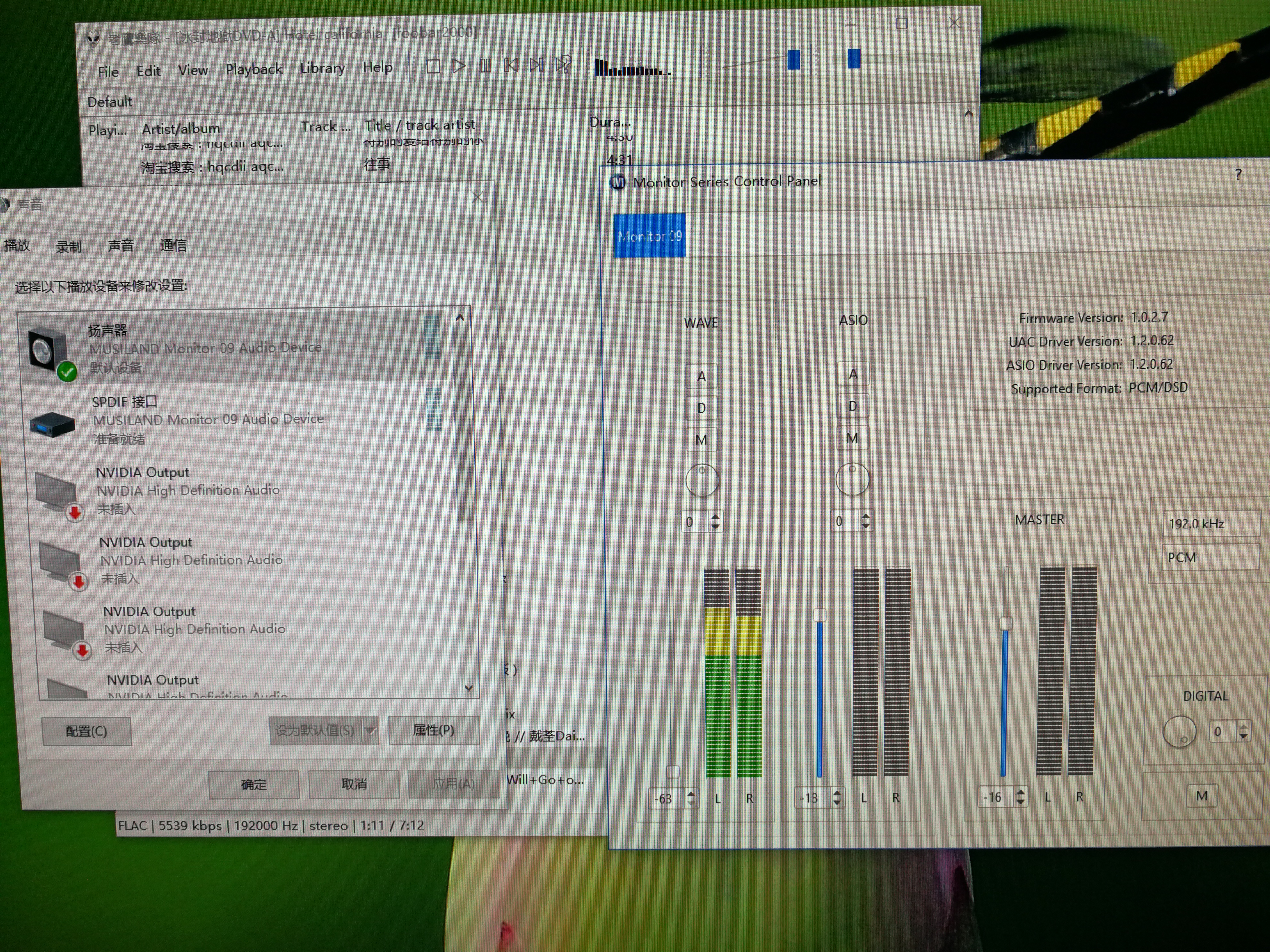Click the help question mark in Control Panel
Screen dimensions: 1270x952
(x=1238, y=174)
